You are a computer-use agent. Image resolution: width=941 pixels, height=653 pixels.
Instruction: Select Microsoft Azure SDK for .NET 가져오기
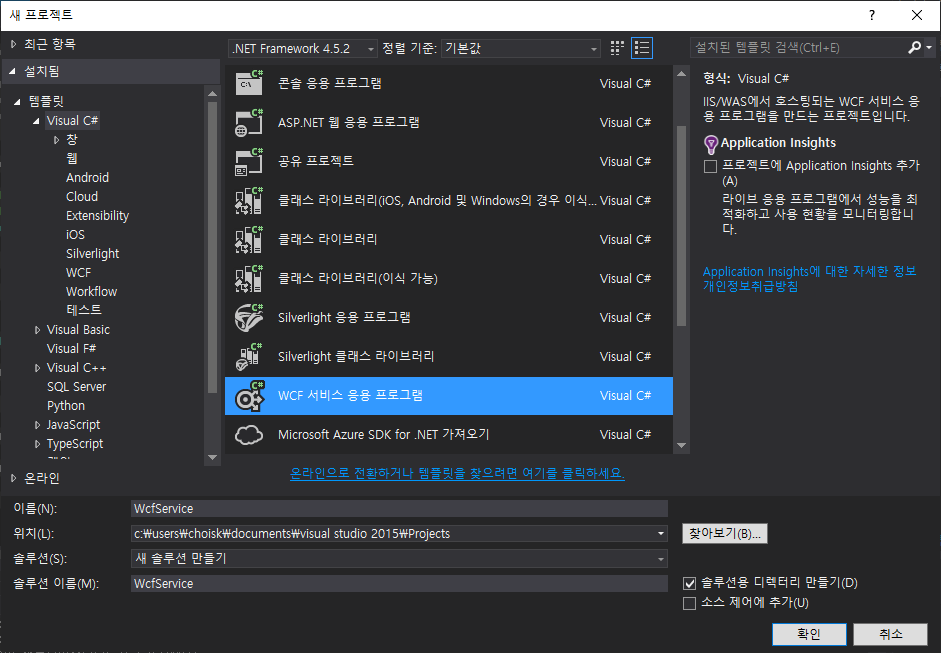click(x=449, y=435)
